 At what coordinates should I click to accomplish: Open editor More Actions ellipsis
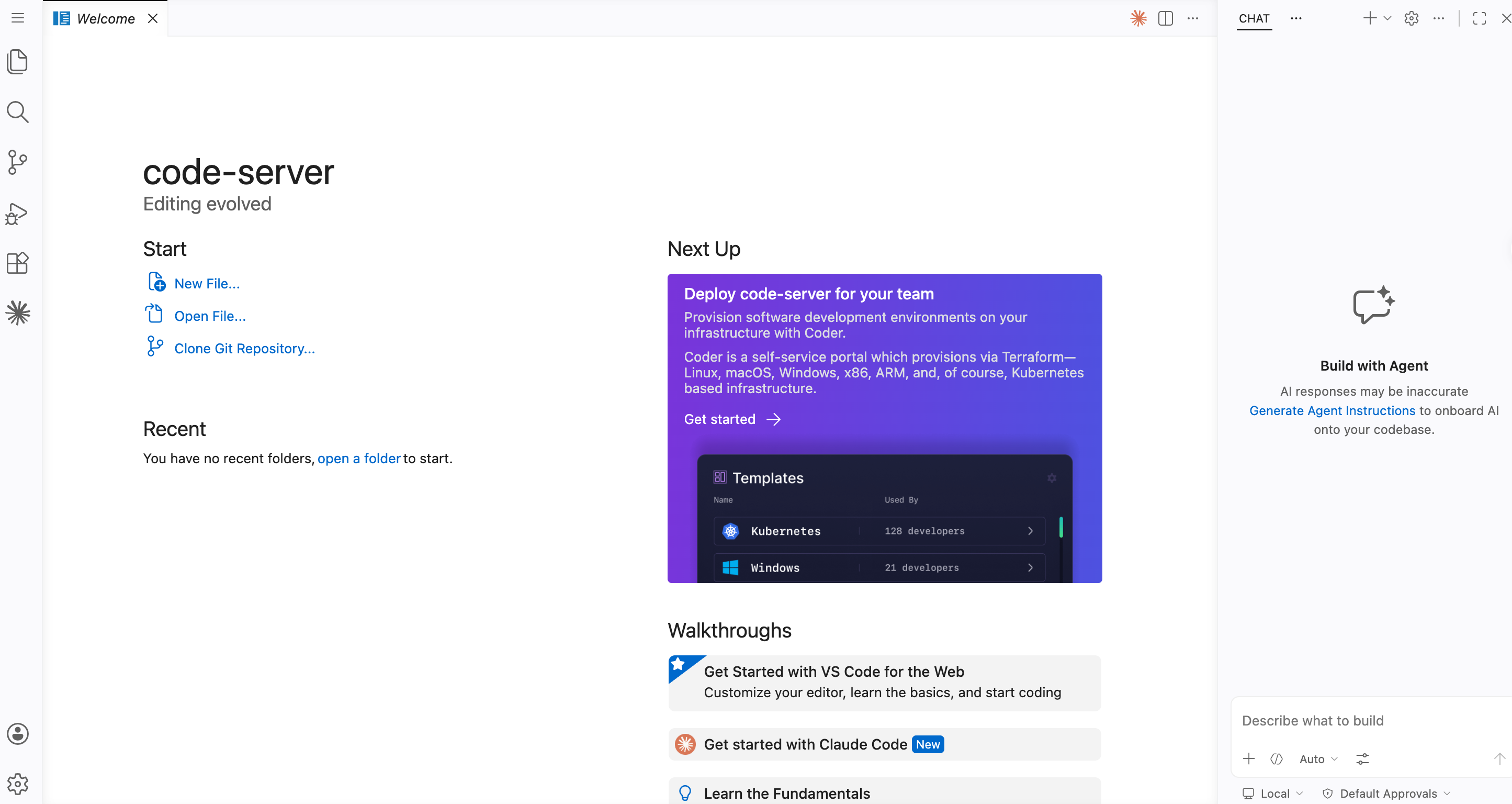point(1193,18)
